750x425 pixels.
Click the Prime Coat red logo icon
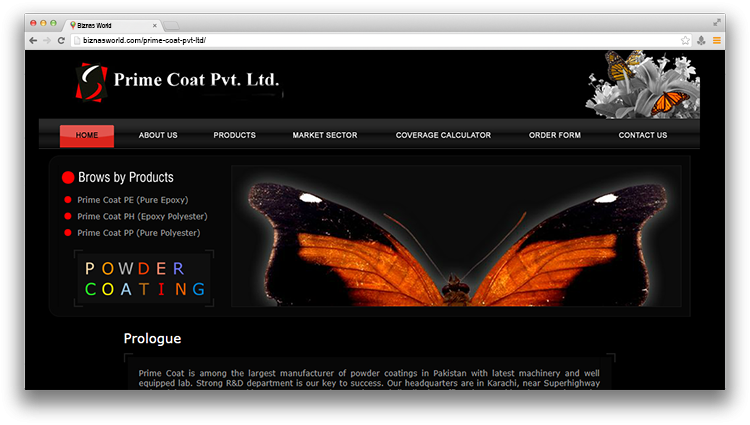pyautogui.click(x=91, y=81)
